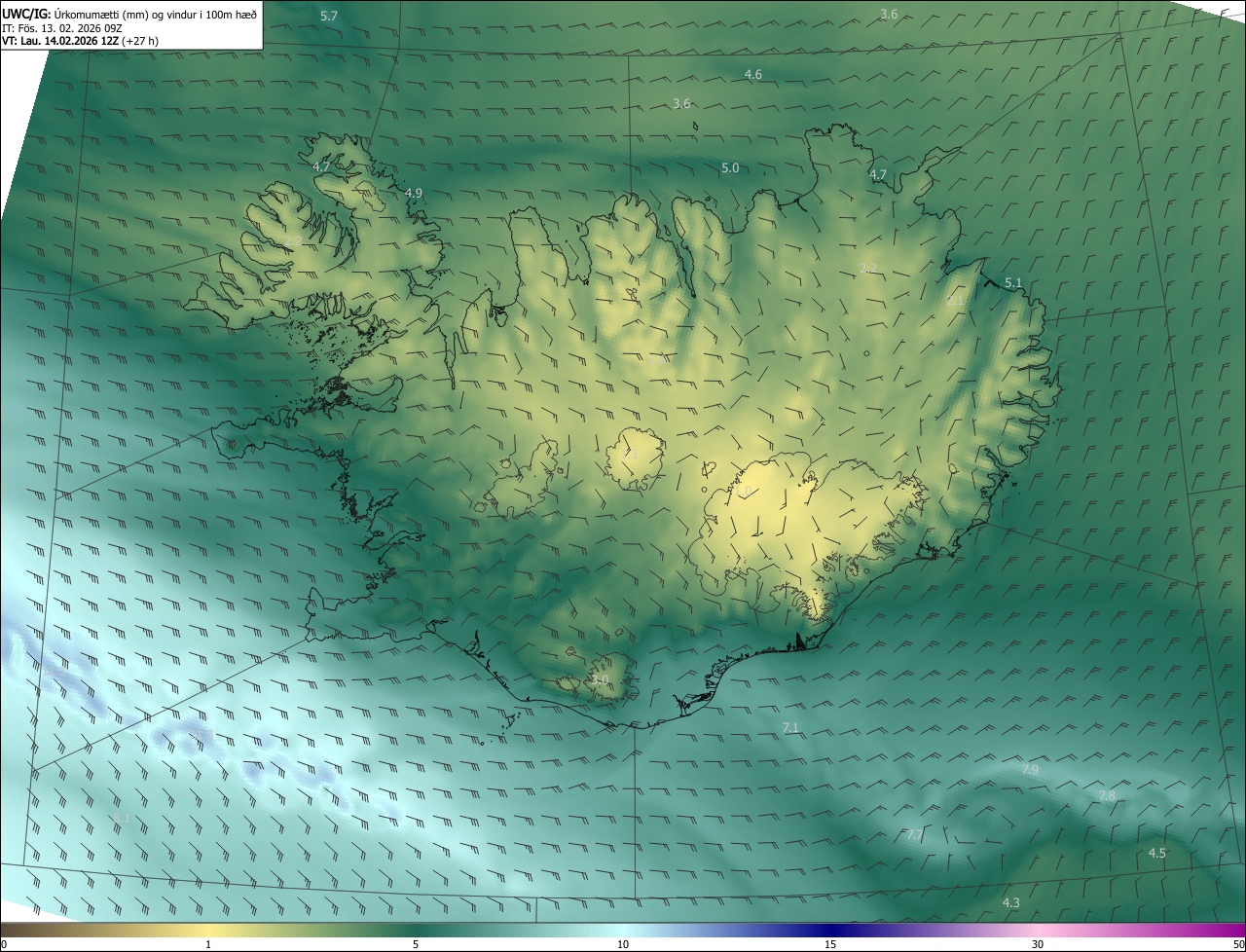The height and width of the screenshot is (952, 1246).
Task: Click the 2.1 precipitation value
Action: 955,301
